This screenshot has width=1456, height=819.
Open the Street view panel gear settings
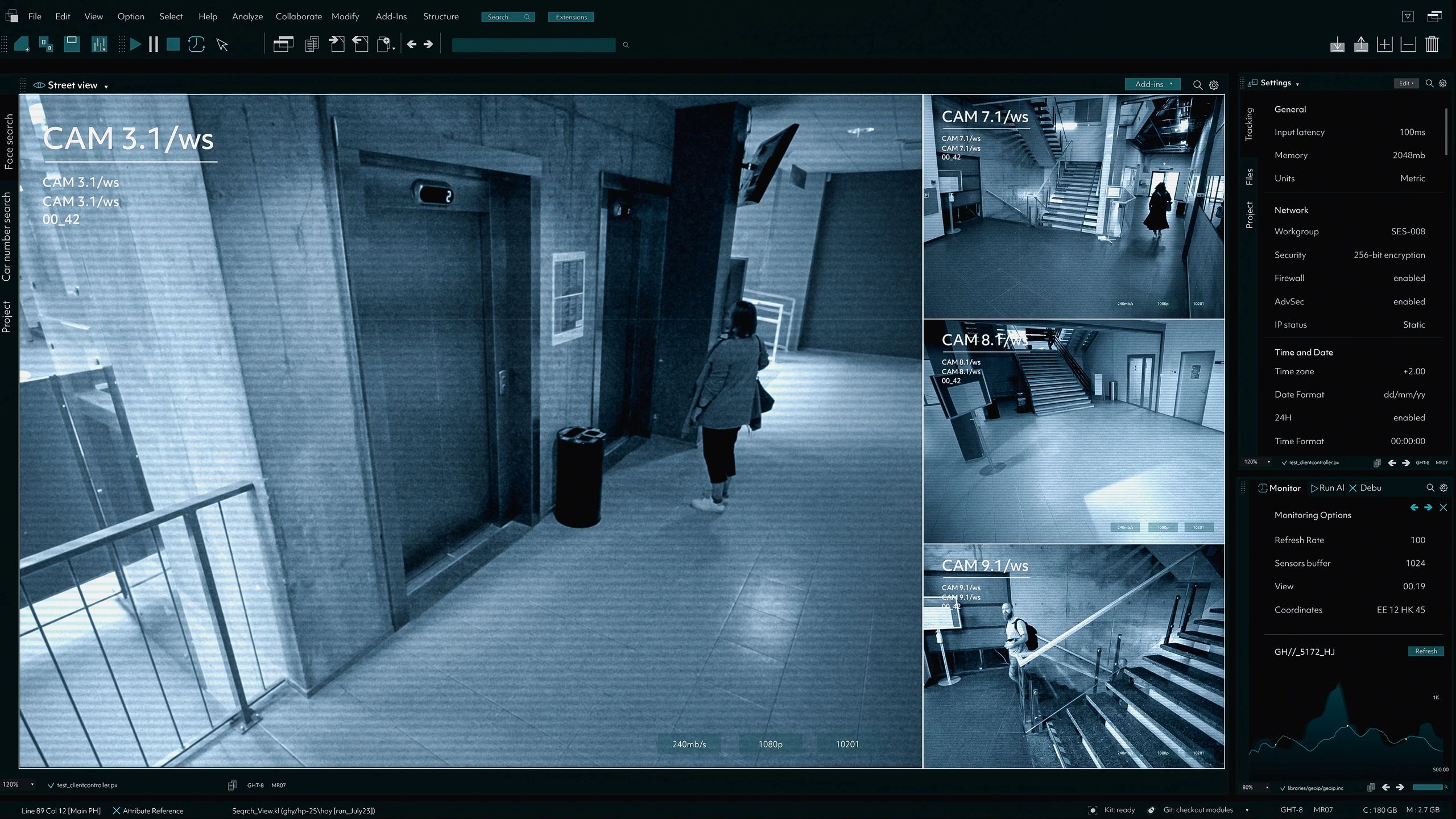(1214, 85)
